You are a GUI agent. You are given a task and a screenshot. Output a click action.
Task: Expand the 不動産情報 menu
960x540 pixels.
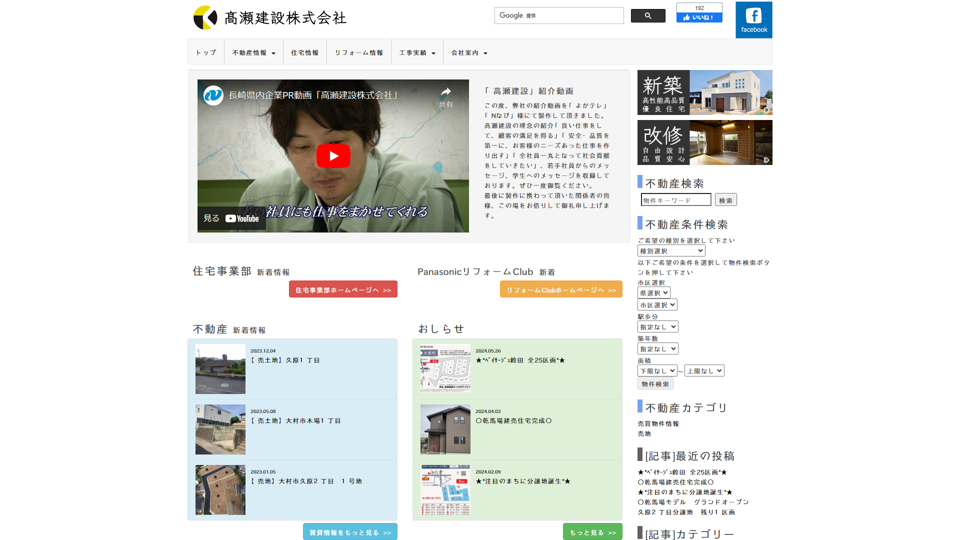253,53
